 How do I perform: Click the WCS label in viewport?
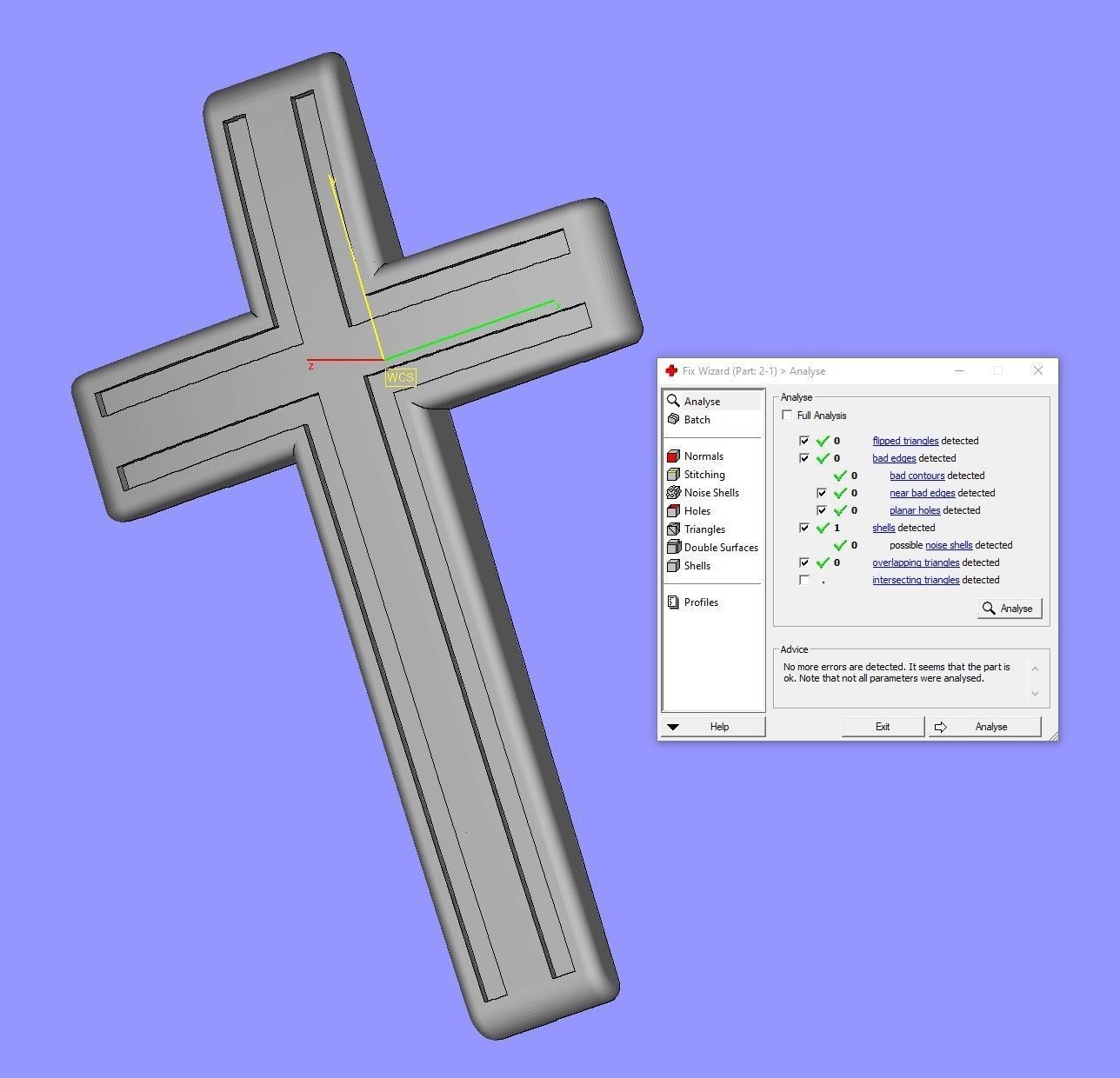401,377
